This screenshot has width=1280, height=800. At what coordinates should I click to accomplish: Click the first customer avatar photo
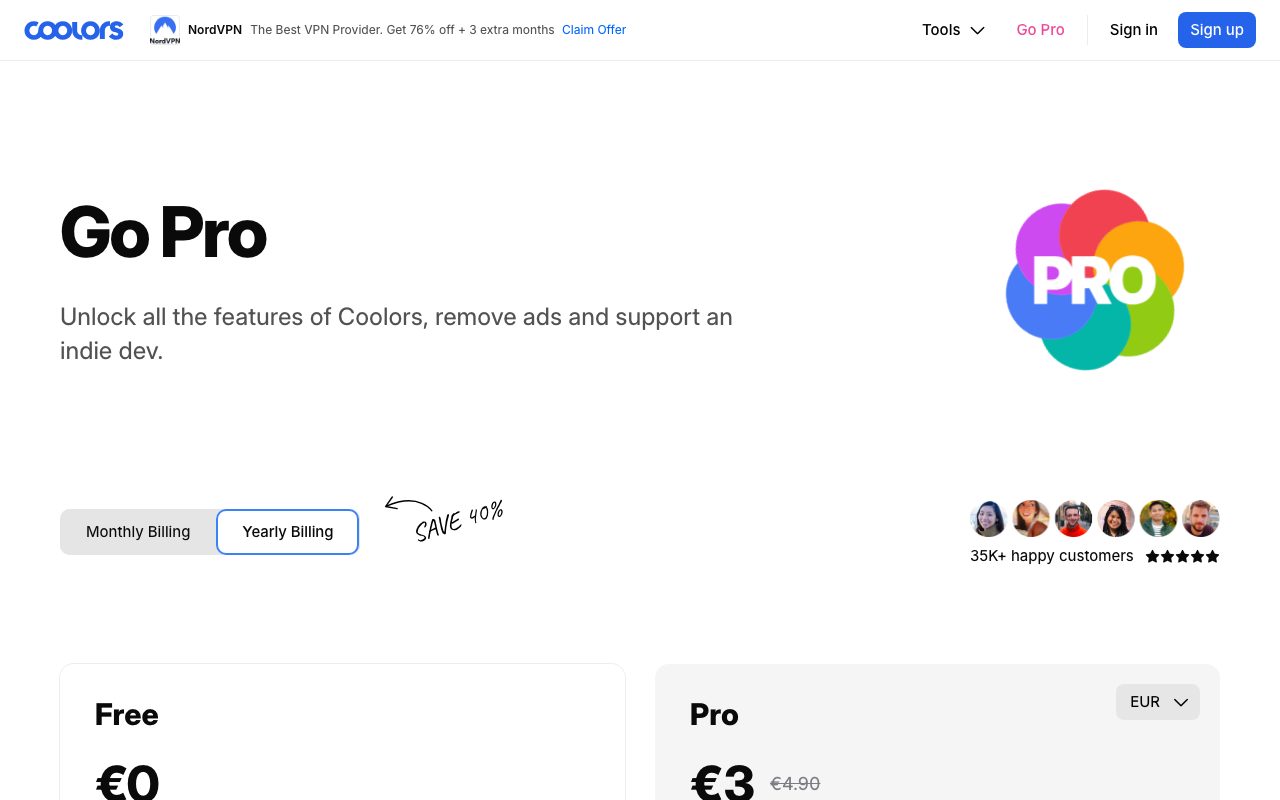point(988,519)
